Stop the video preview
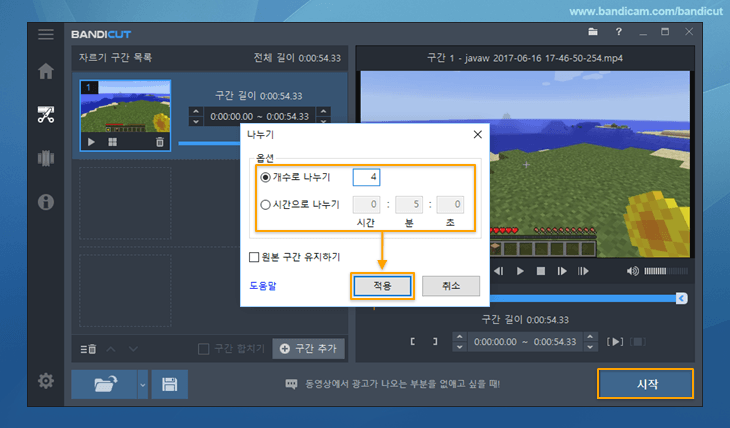 (541, 271)
